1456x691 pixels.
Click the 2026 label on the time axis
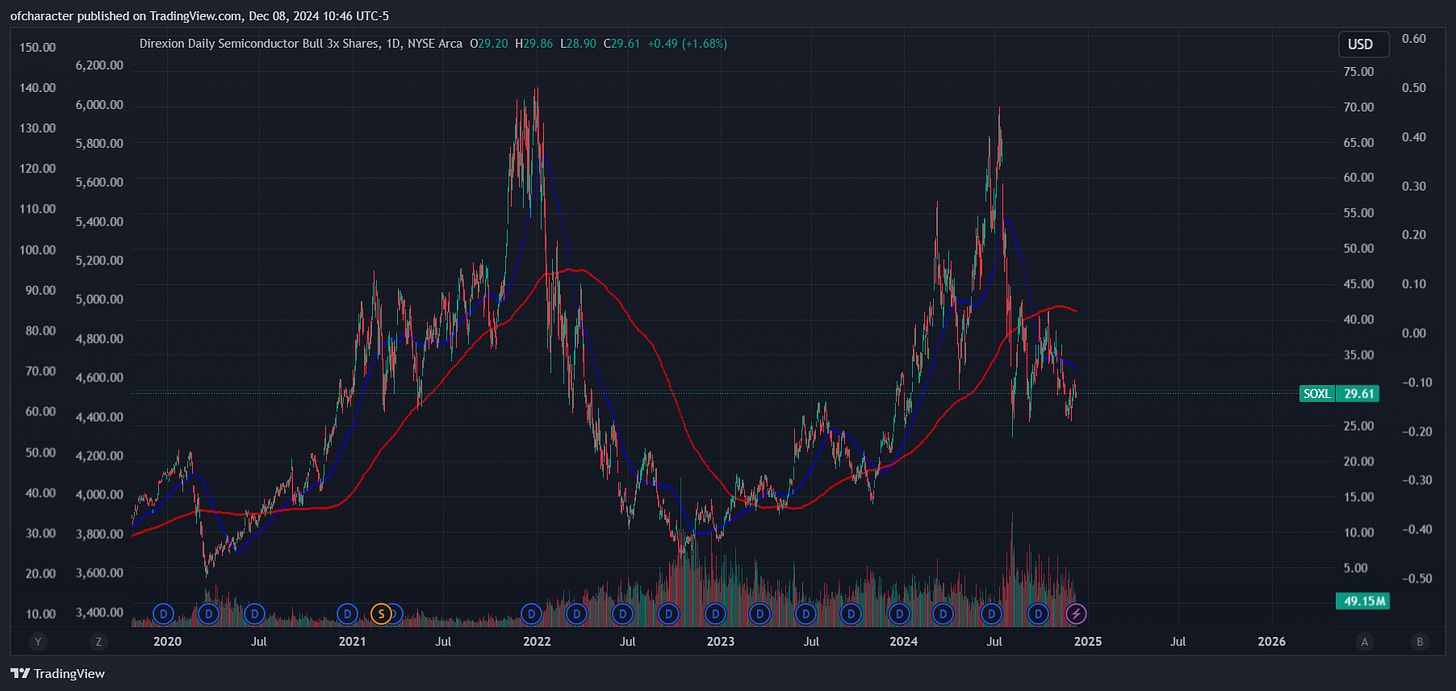(1271, 641)
